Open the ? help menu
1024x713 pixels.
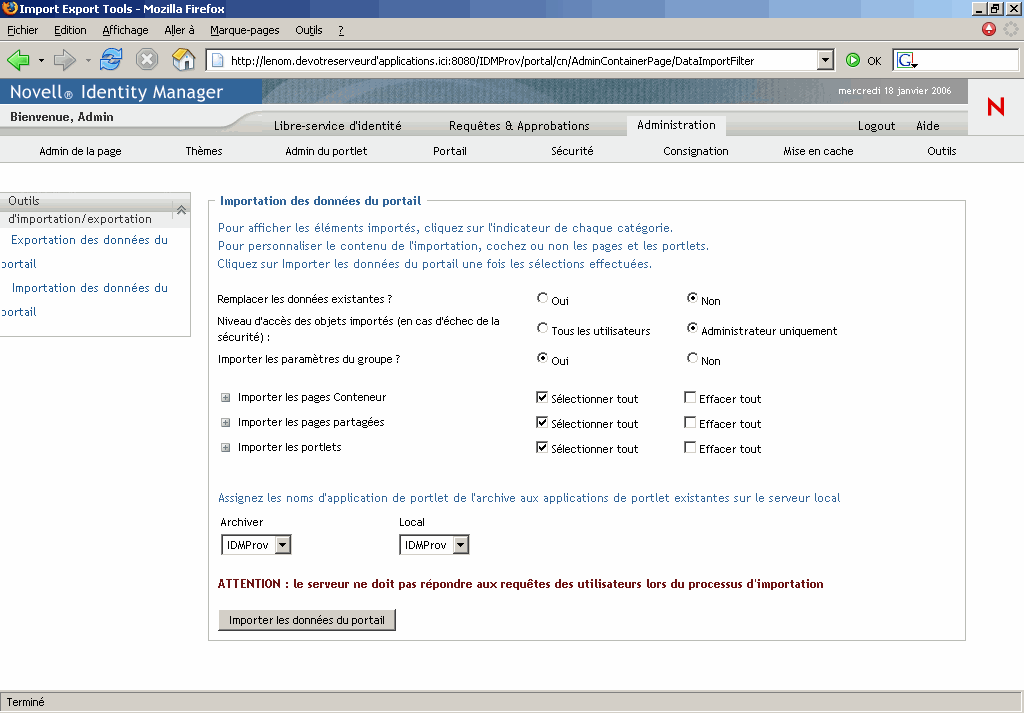tap(341, 30)
